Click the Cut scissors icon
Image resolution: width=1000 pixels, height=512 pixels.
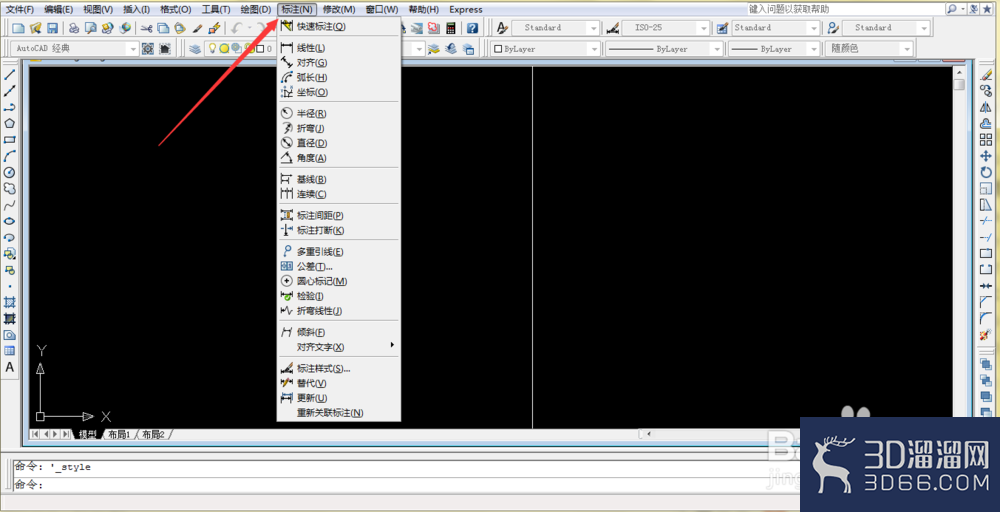pos(147,28)
